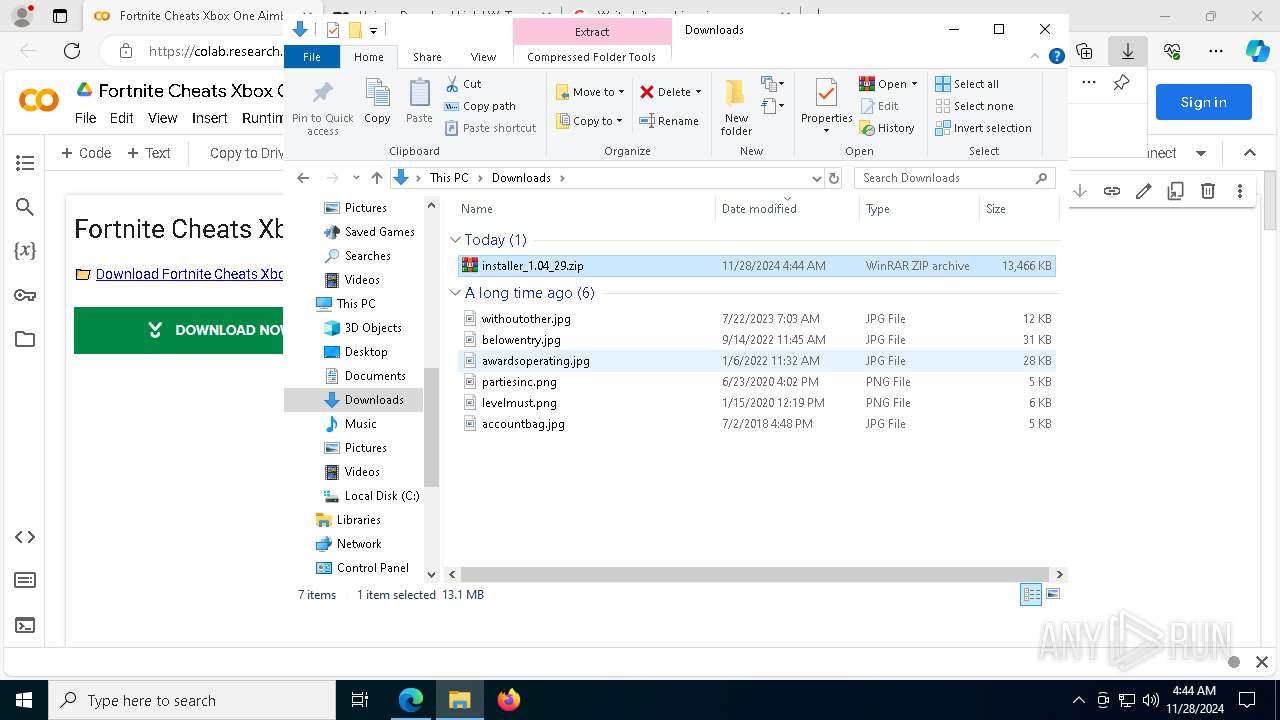Click the Paste ribbon icon
The height and width of the screenshot is (720, 1280).
point(419,102)
